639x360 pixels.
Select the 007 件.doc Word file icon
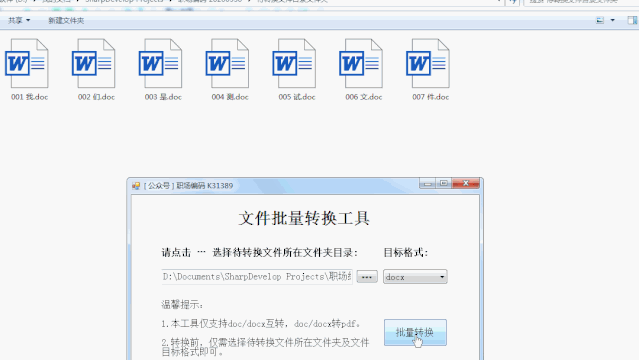[428, 63]
